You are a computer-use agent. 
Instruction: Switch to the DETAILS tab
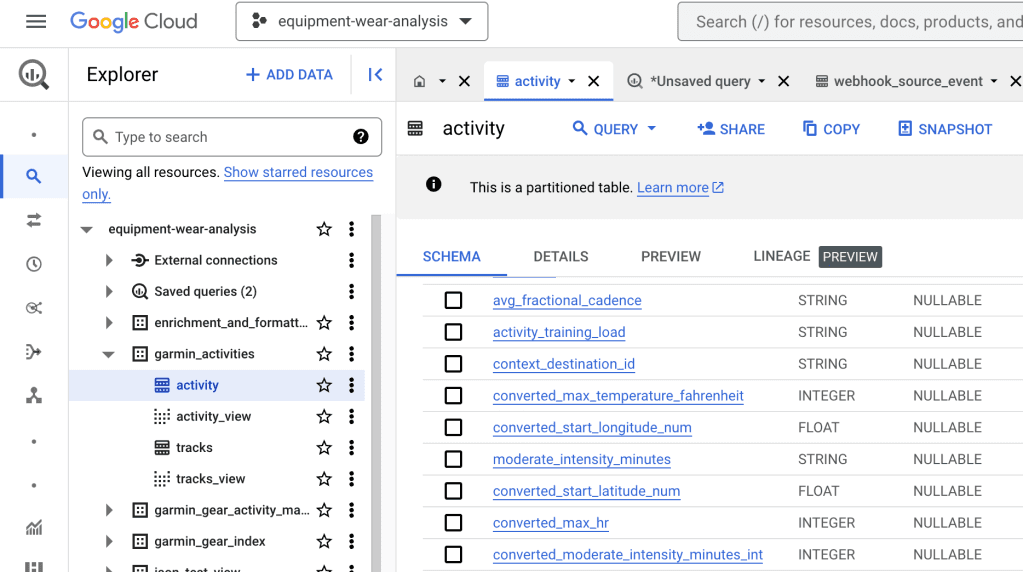click(x=560, y=257)
